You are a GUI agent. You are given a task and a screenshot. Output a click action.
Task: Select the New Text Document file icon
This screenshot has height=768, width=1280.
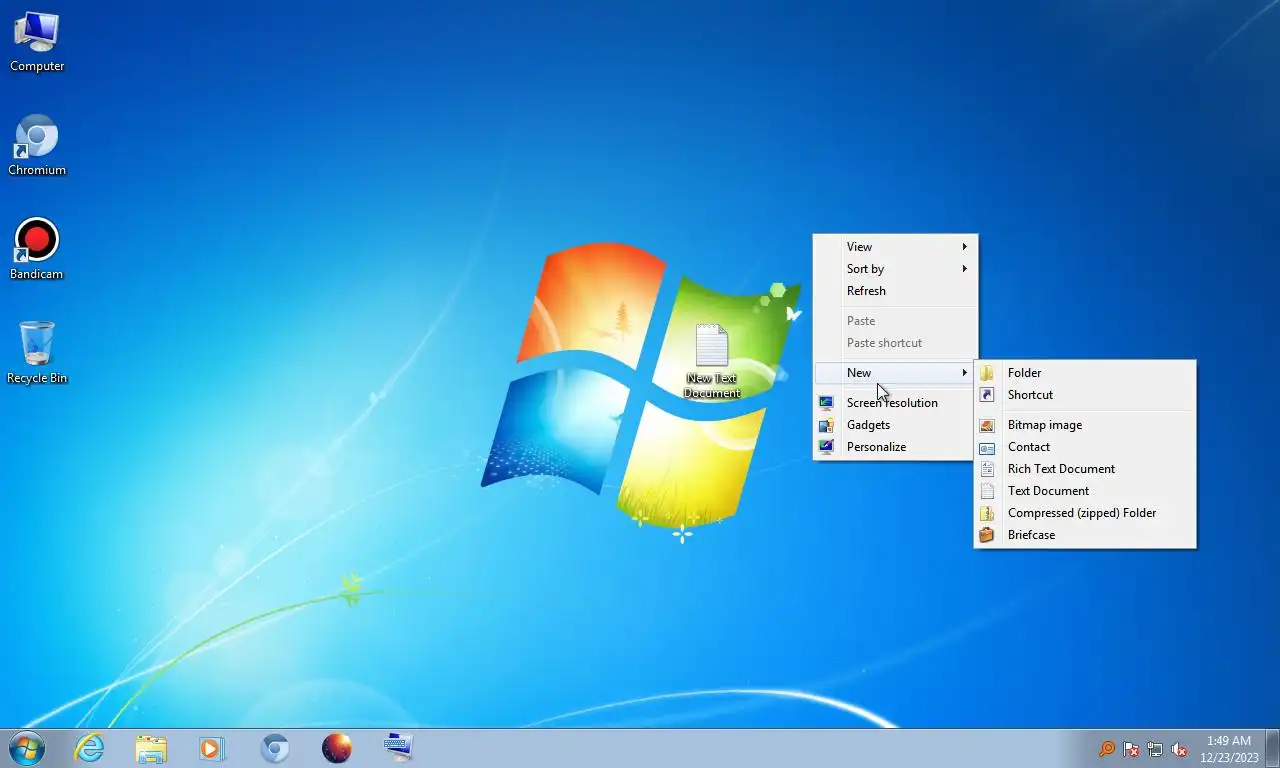[x=712, y=346]
